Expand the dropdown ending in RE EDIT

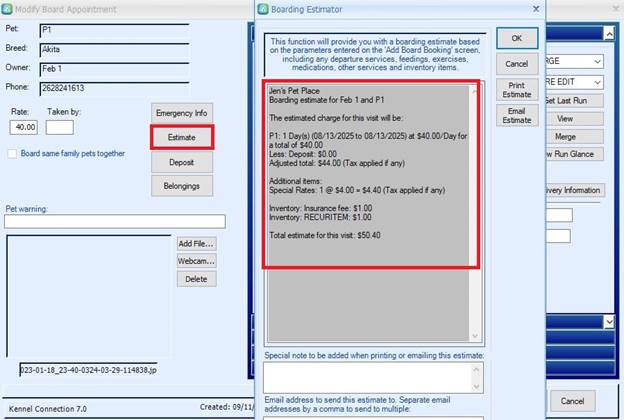pos(597,82)
